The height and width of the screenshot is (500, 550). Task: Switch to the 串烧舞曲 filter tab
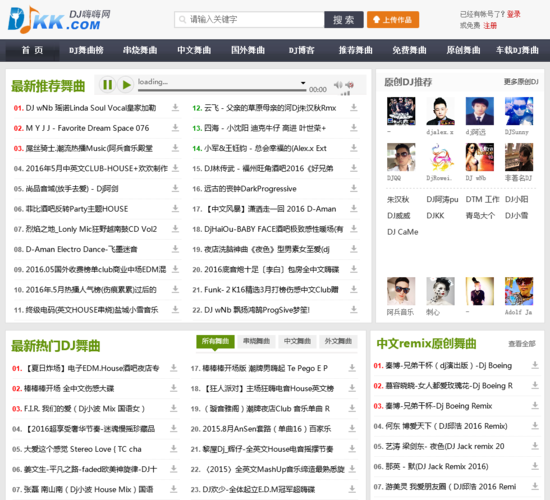click(256, 341)
